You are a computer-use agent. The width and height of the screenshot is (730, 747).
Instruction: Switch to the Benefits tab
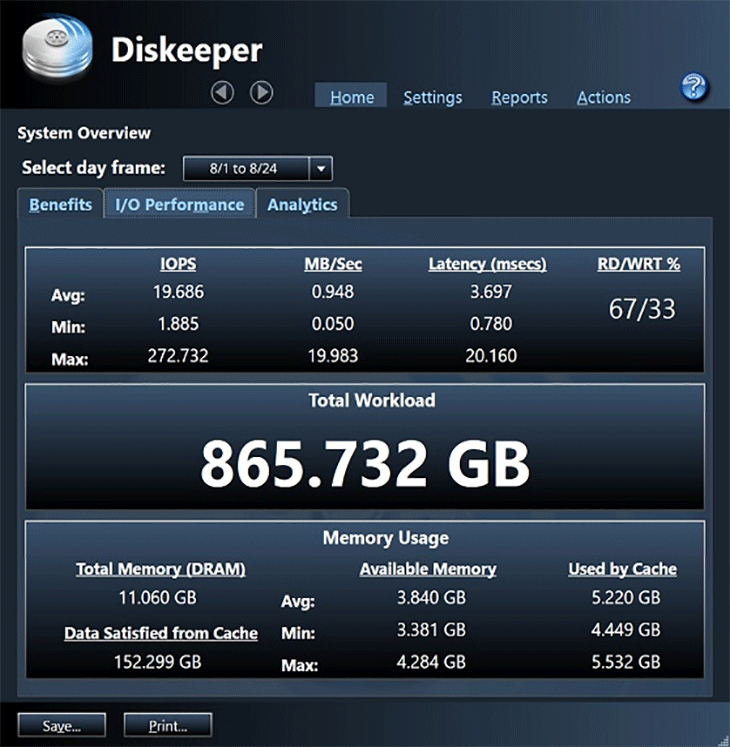pyautogui.click(x=61, y=204)
